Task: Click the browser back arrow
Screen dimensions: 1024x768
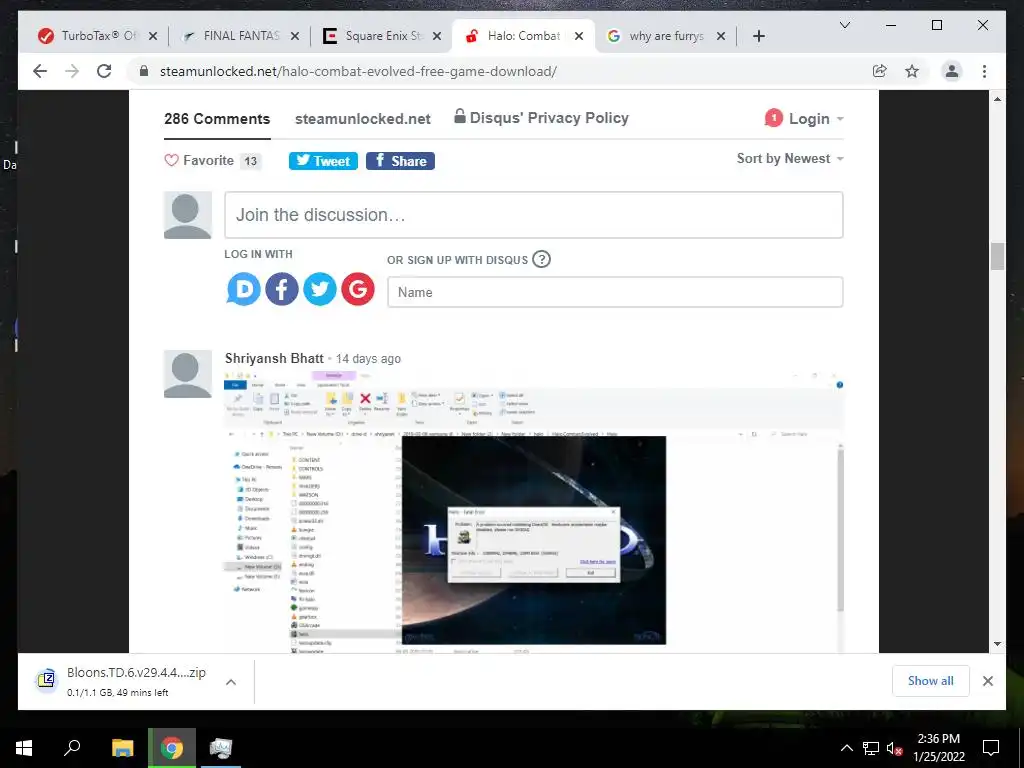Action: tap(40, 71)
